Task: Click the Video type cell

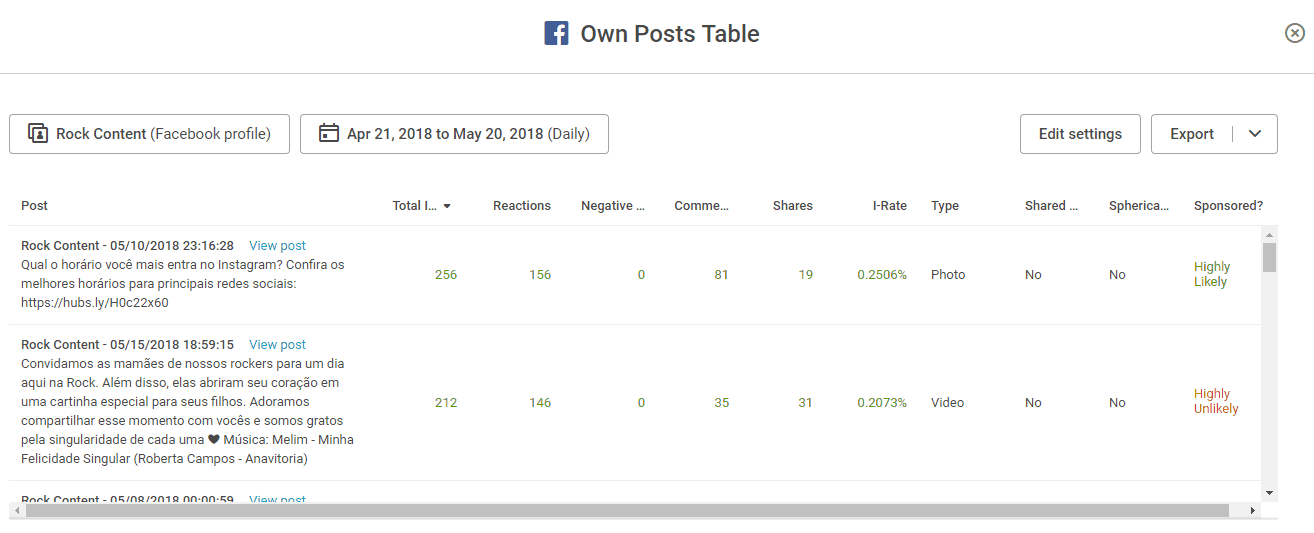Action: [x=947, y=403]
